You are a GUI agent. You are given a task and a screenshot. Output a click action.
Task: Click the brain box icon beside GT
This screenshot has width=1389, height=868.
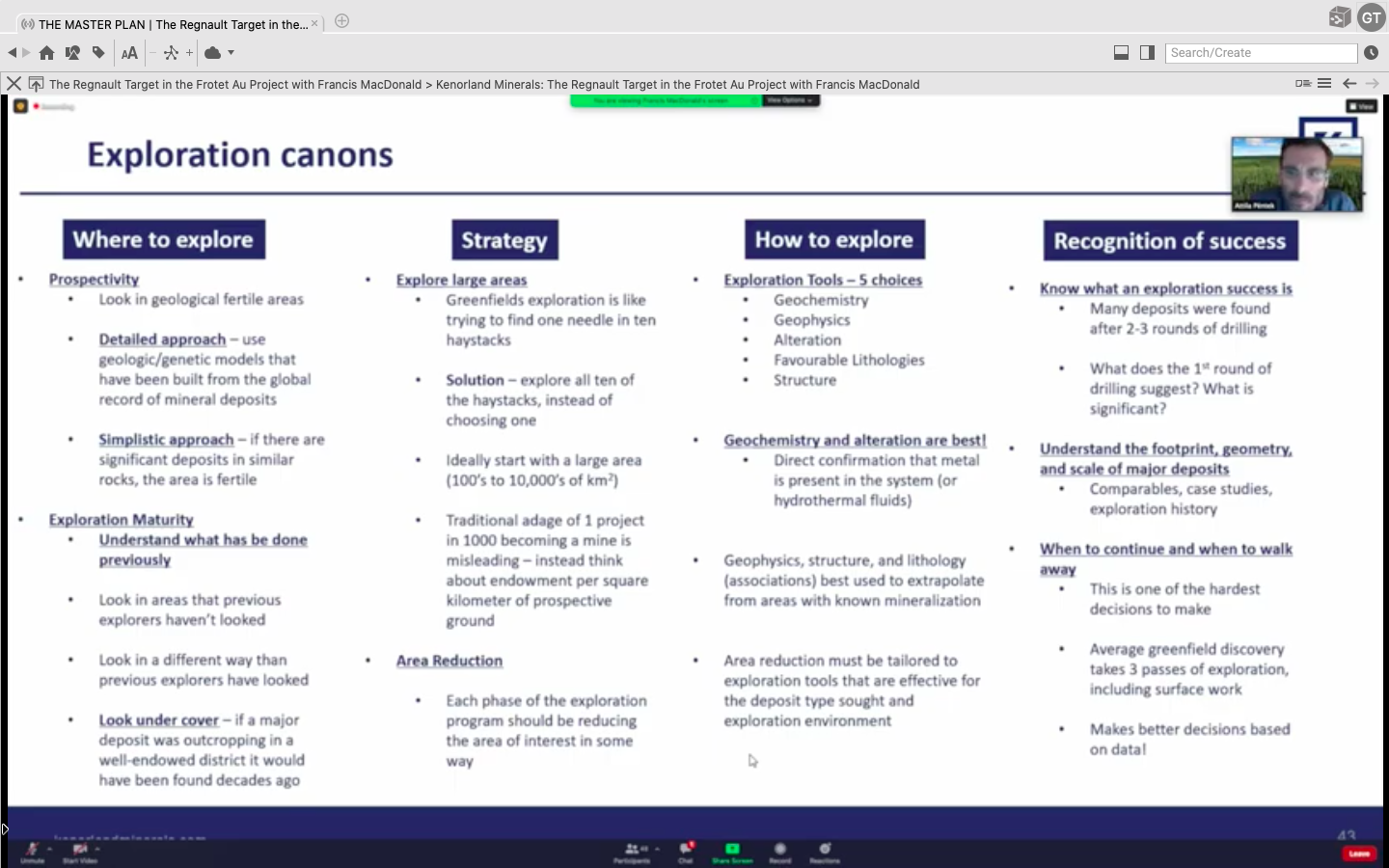(x=1339, y=17)
